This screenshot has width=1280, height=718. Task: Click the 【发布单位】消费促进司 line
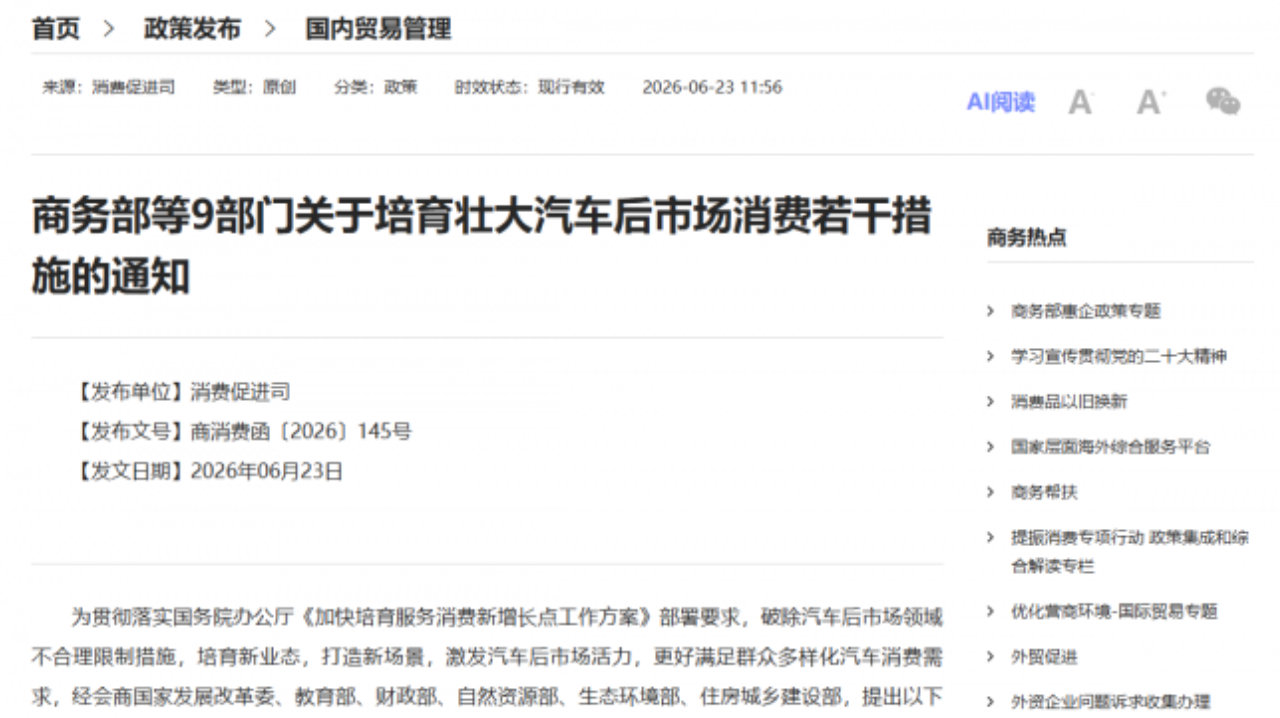[181, 392]
